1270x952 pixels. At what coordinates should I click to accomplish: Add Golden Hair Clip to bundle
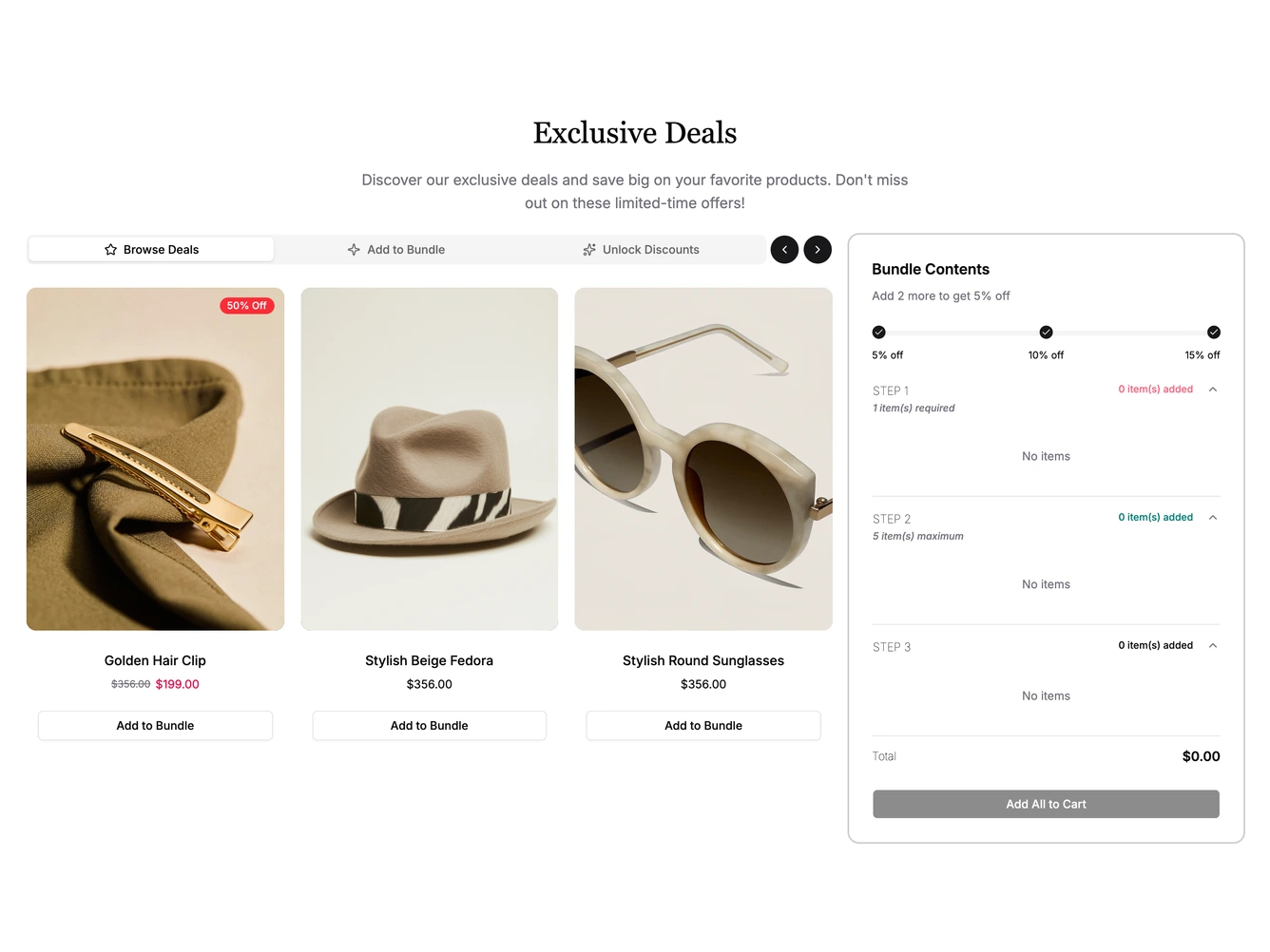155,726
